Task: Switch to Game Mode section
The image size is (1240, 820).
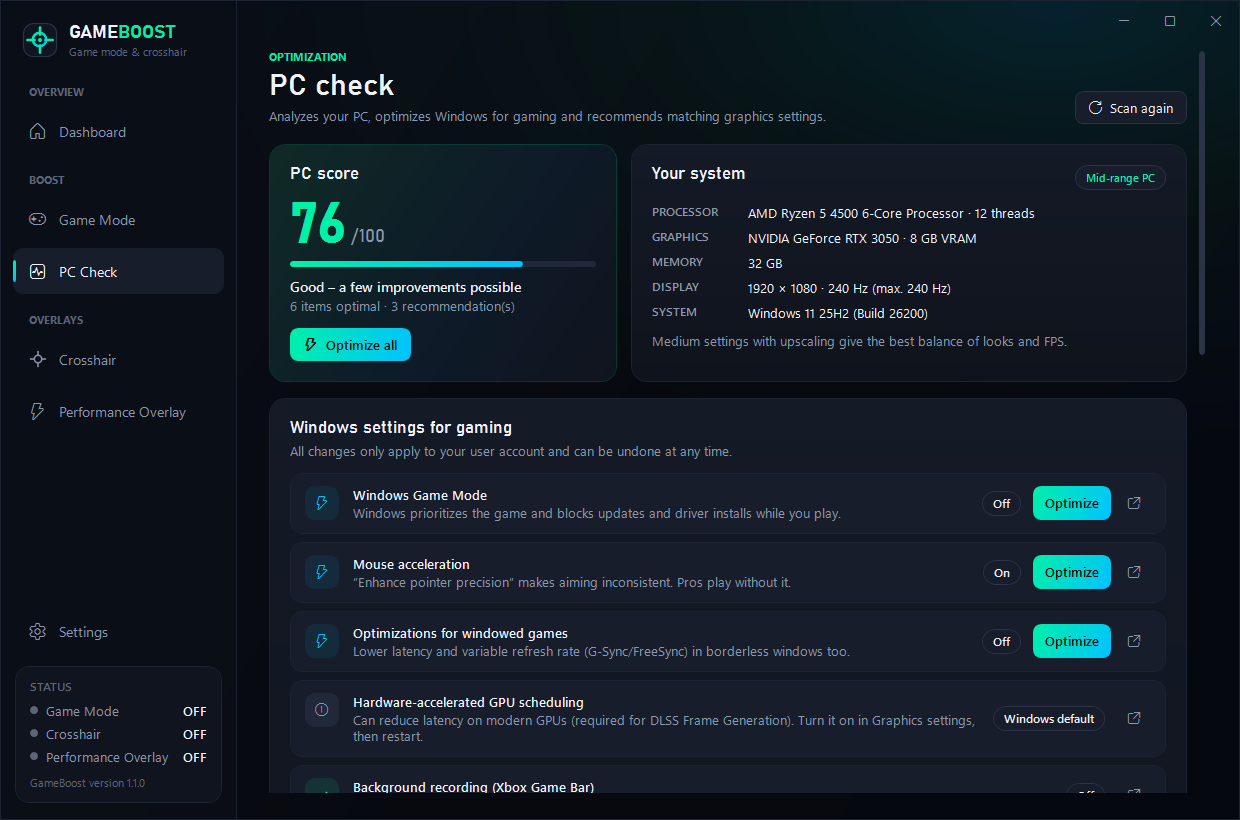Action: coord(118,220)
